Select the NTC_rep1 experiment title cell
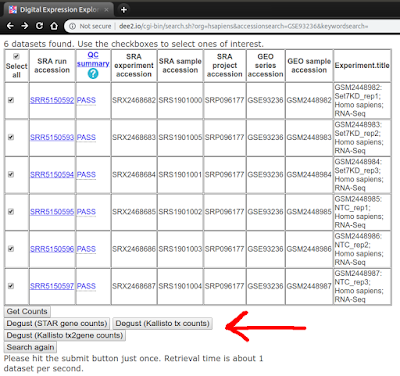Image resolution: width=400 pixels, height=376 pixels. click(x=362, y=212)
